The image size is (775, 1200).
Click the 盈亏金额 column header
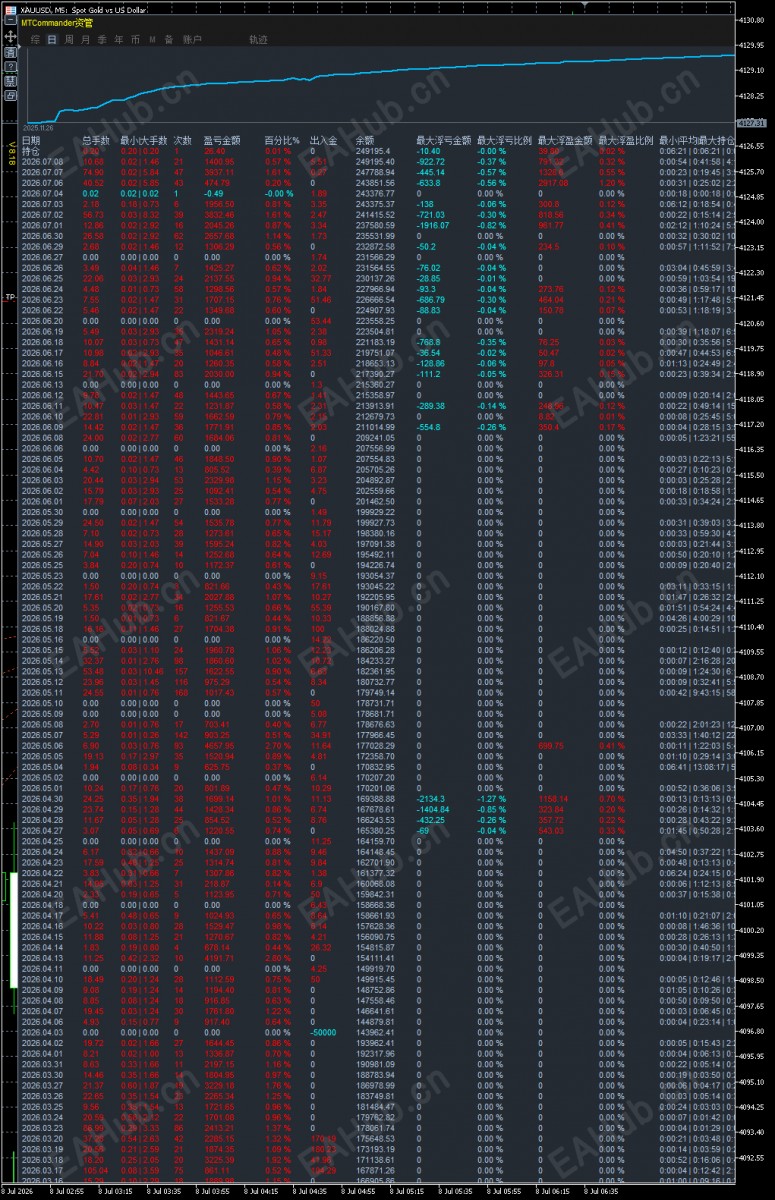click(x=221, y=141)
